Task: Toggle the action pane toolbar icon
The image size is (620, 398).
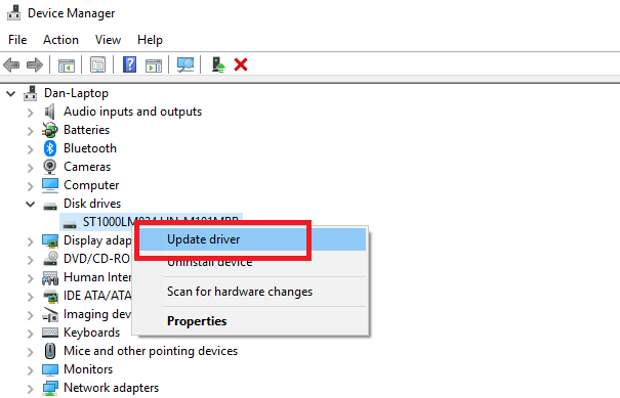Action: coord(153,65)
